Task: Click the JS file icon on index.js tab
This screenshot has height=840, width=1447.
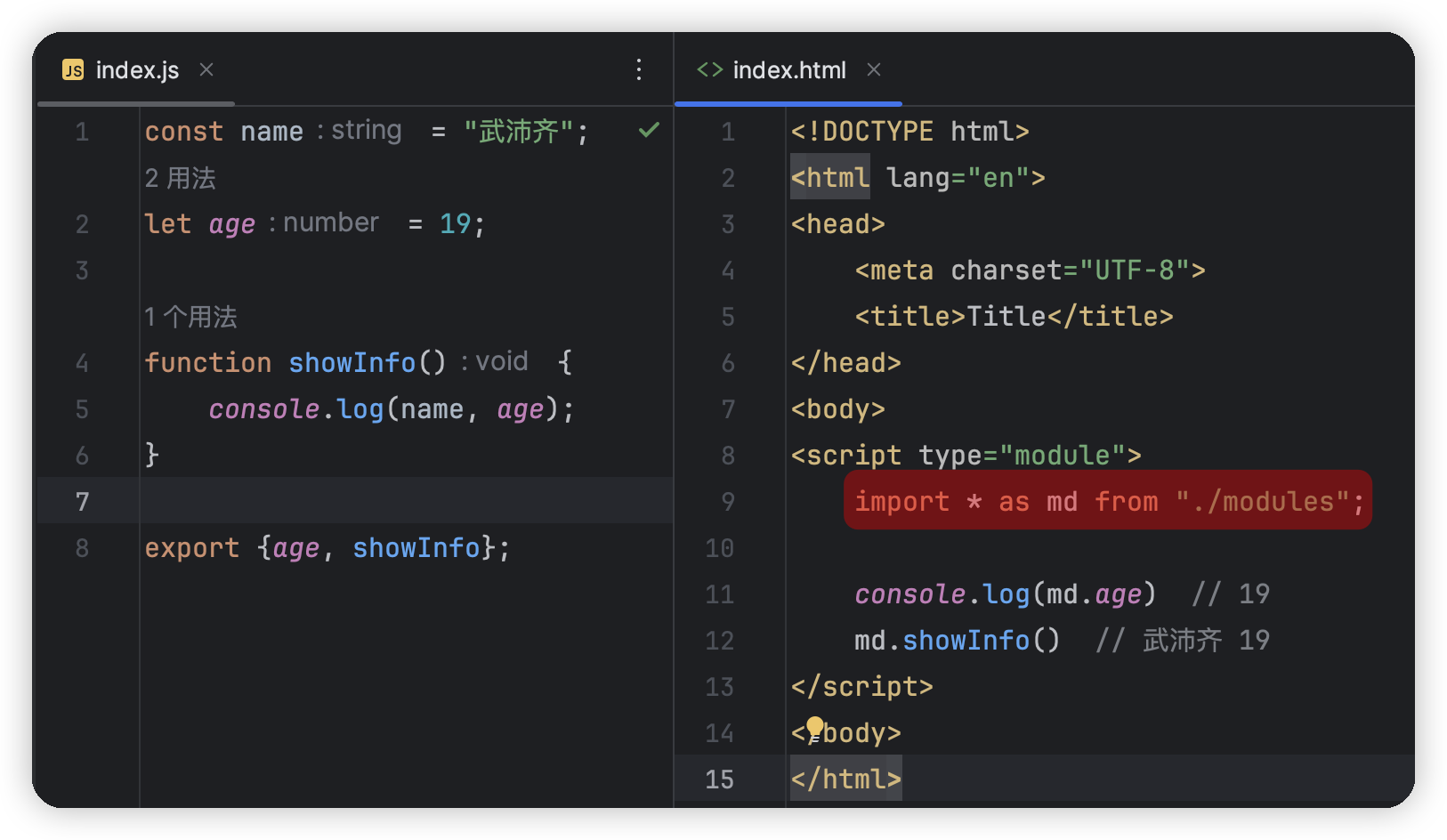Action: click(73, 70)
